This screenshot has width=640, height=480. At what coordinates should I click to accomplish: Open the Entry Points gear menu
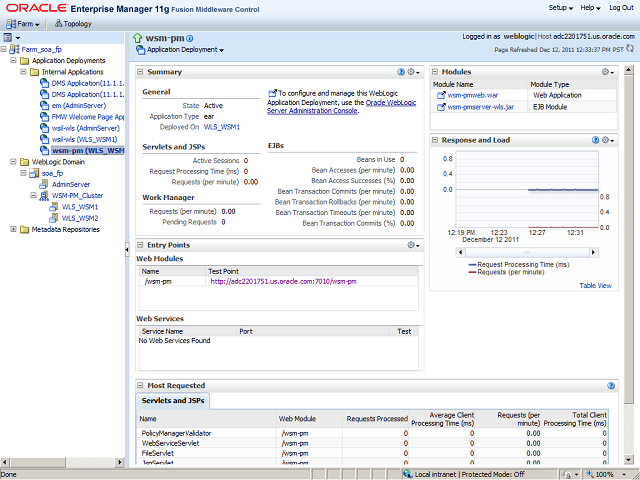pos(412,245)
